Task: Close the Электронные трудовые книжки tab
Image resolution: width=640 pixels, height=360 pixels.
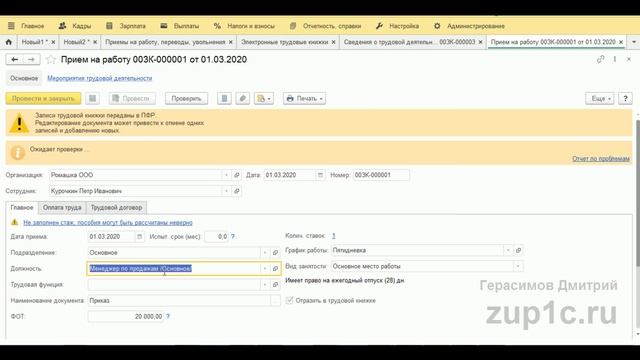Action: pos(333,42)
